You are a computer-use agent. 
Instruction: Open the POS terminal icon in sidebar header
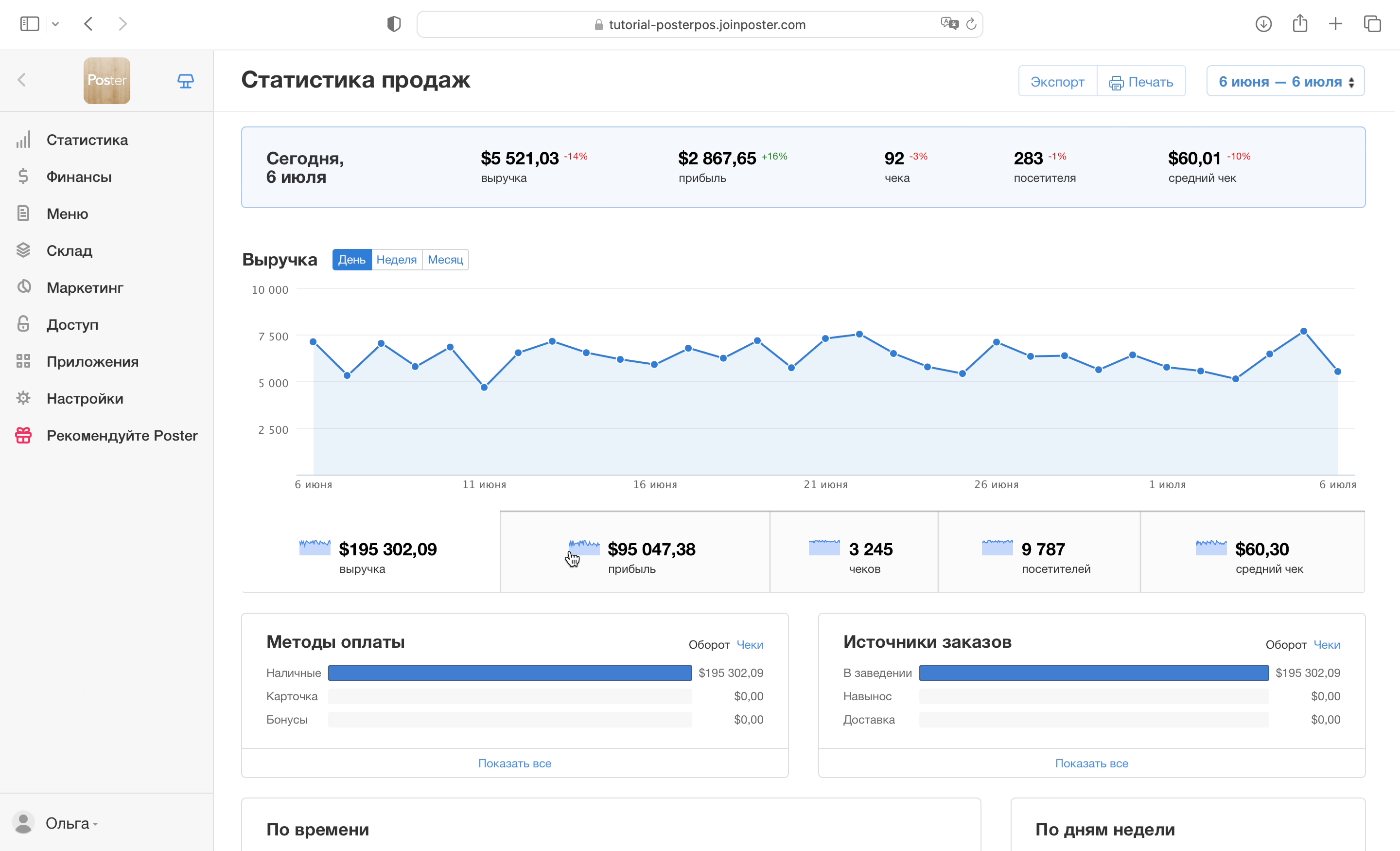(185, 81)
